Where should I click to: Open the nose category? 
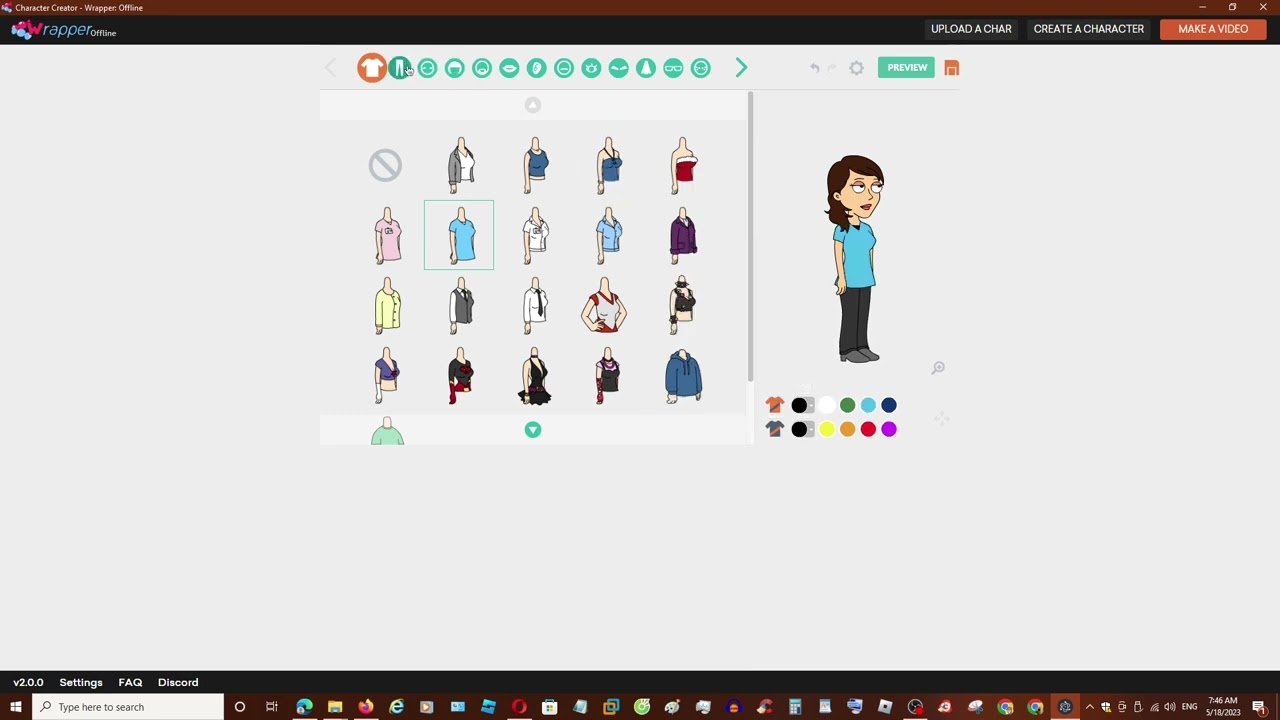tap(646, 68)
